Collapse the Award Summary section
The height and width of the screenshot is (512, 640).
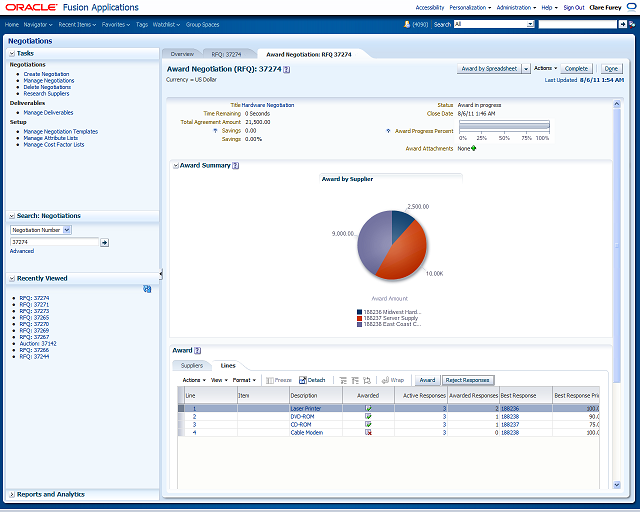pyautogui.click(x=176, y=165)
